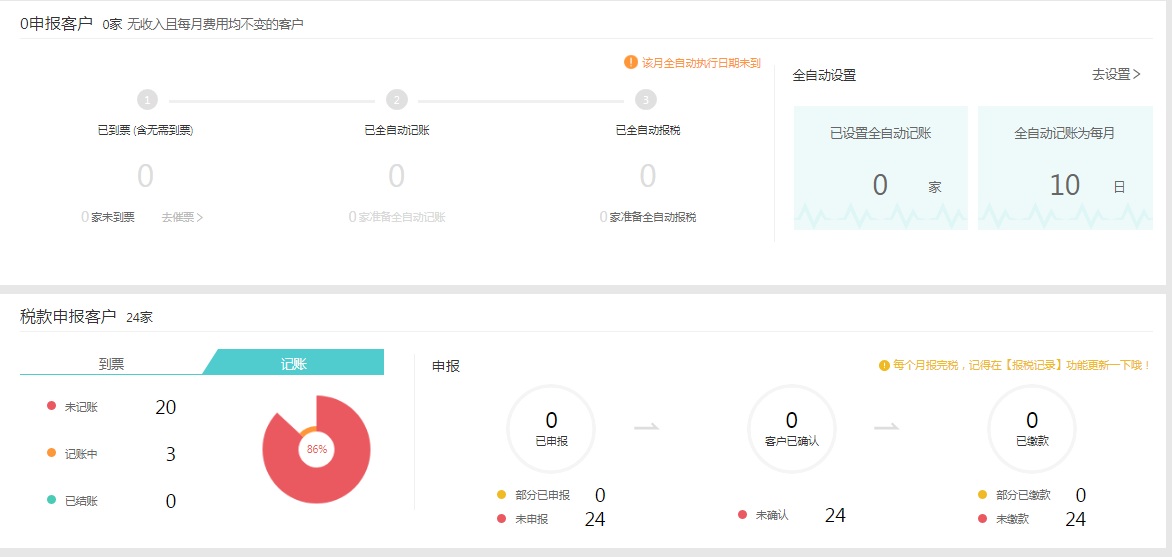Click the arrow between 已申报 and 客户已确认

(647, 427)
